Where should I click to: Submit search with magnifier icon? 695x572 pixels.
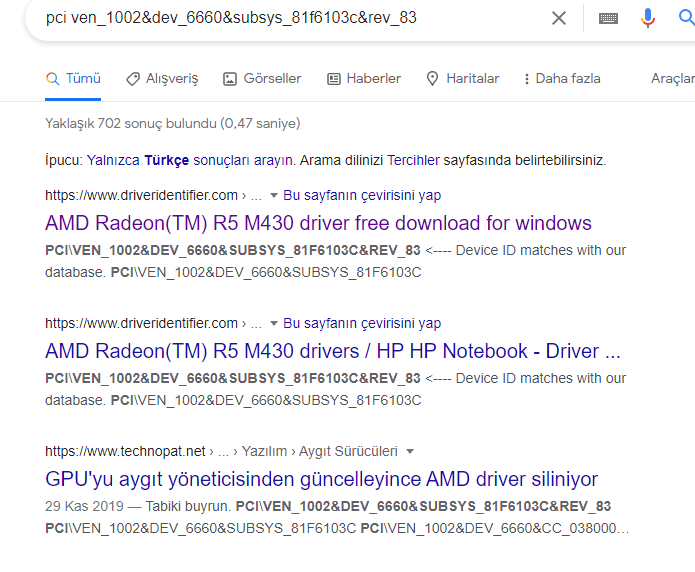pyautogui.click(x=687, y=18)
